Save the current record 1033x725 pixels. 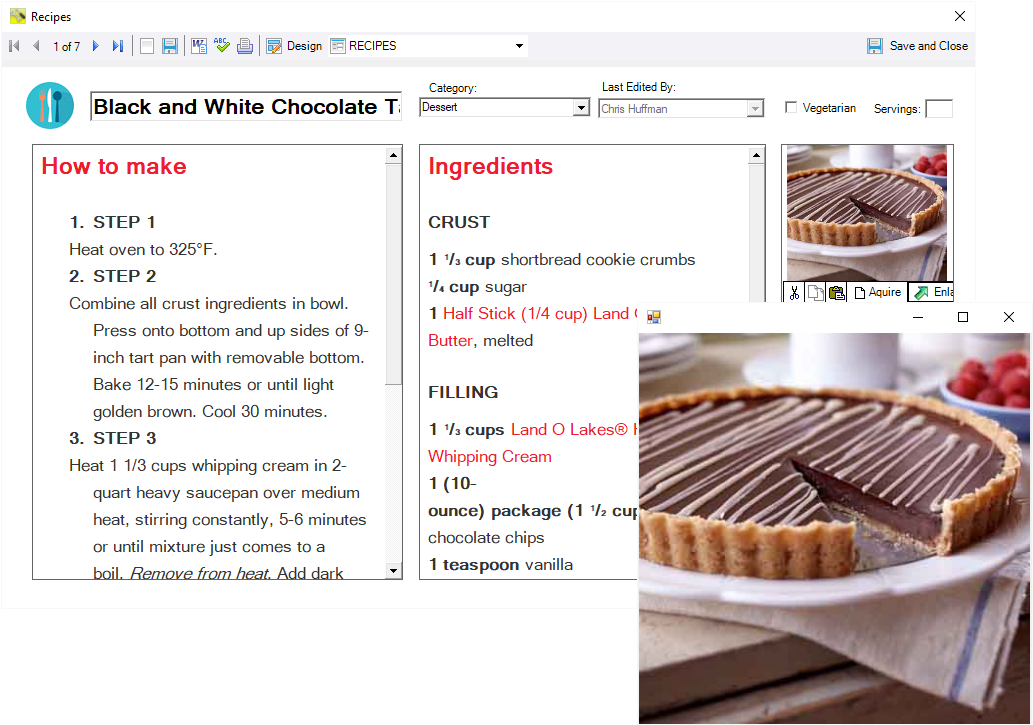[x=169, y=45]
